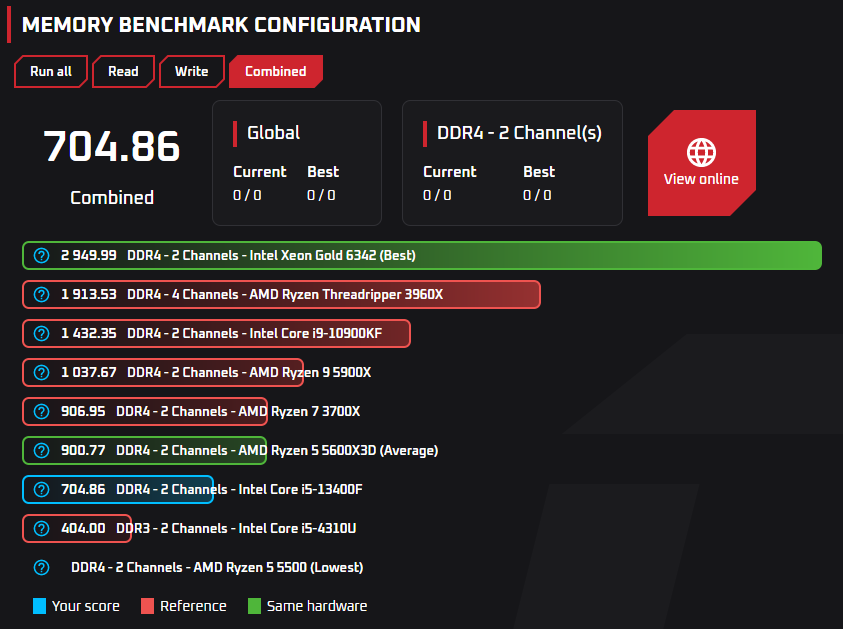Click DDR4 card Current 0 / 0 value
Screen dimensions: 843x629
coord(437,195)
